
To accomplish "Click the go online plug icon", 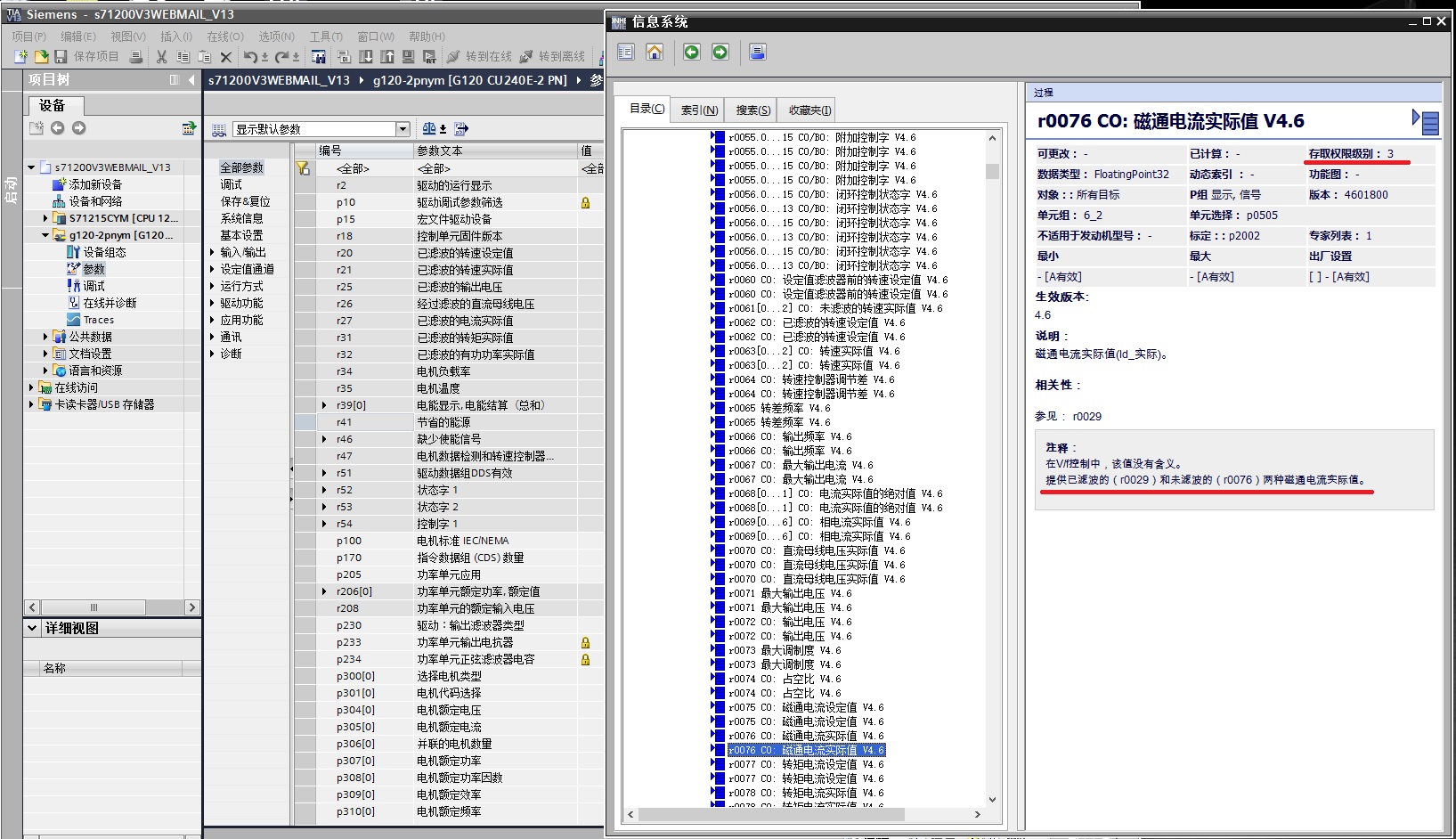I will [453, 56].
